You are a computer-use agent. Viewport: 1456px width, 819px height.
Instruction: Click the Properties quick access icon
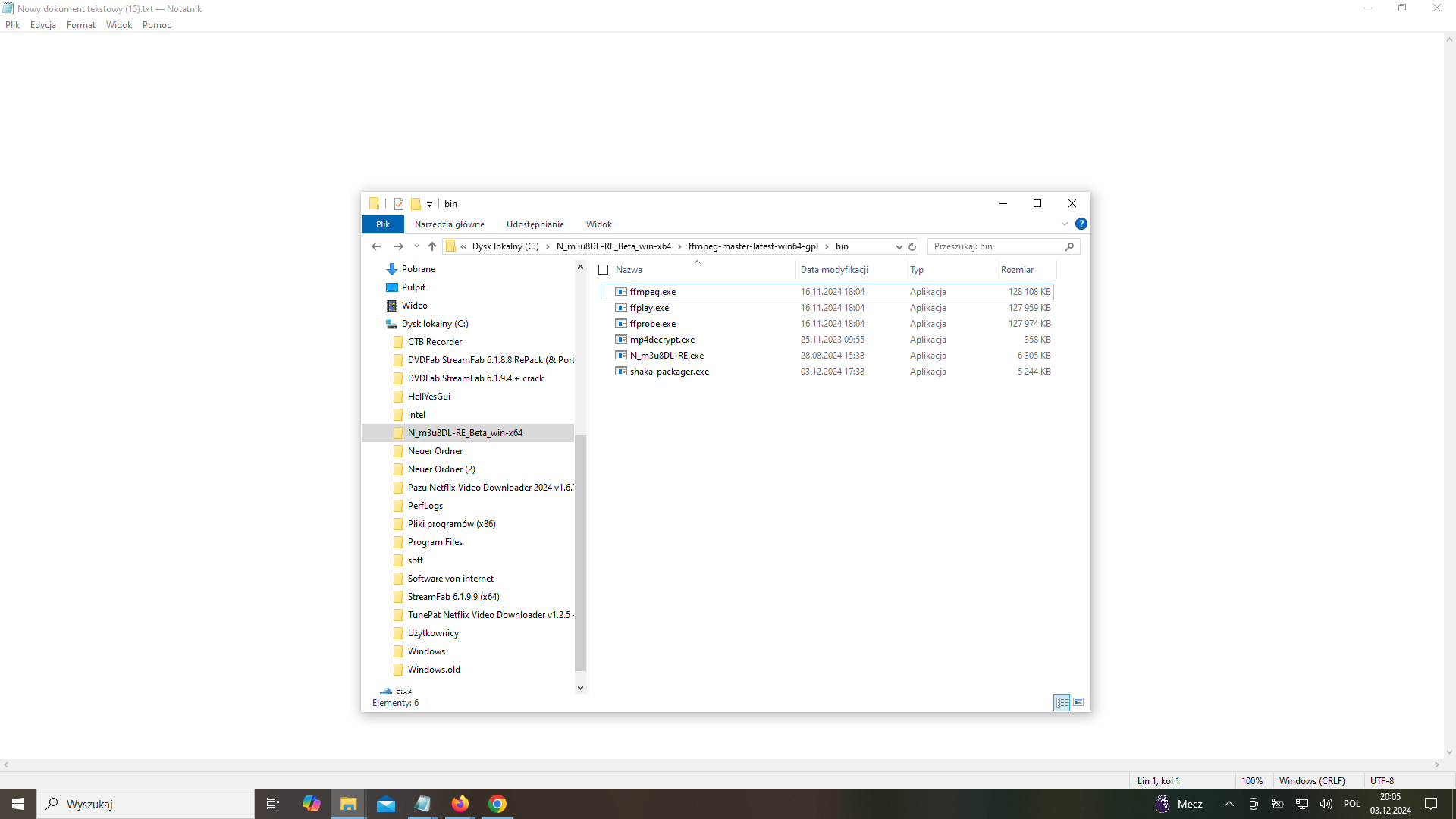399,204
